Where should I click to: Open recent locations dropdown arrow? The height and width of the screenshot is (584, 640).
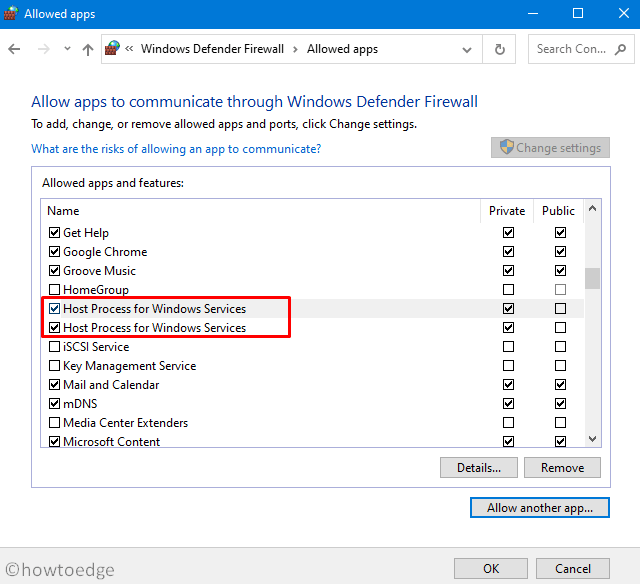(x=67, y=49)
